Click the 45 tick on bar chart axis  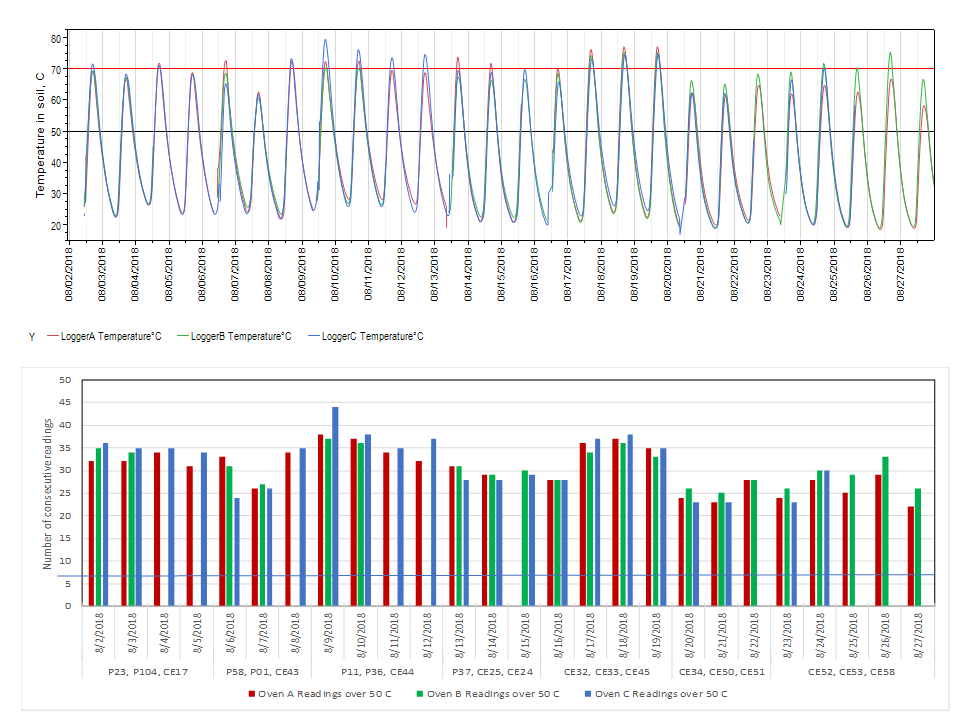(x=65, y=402)
